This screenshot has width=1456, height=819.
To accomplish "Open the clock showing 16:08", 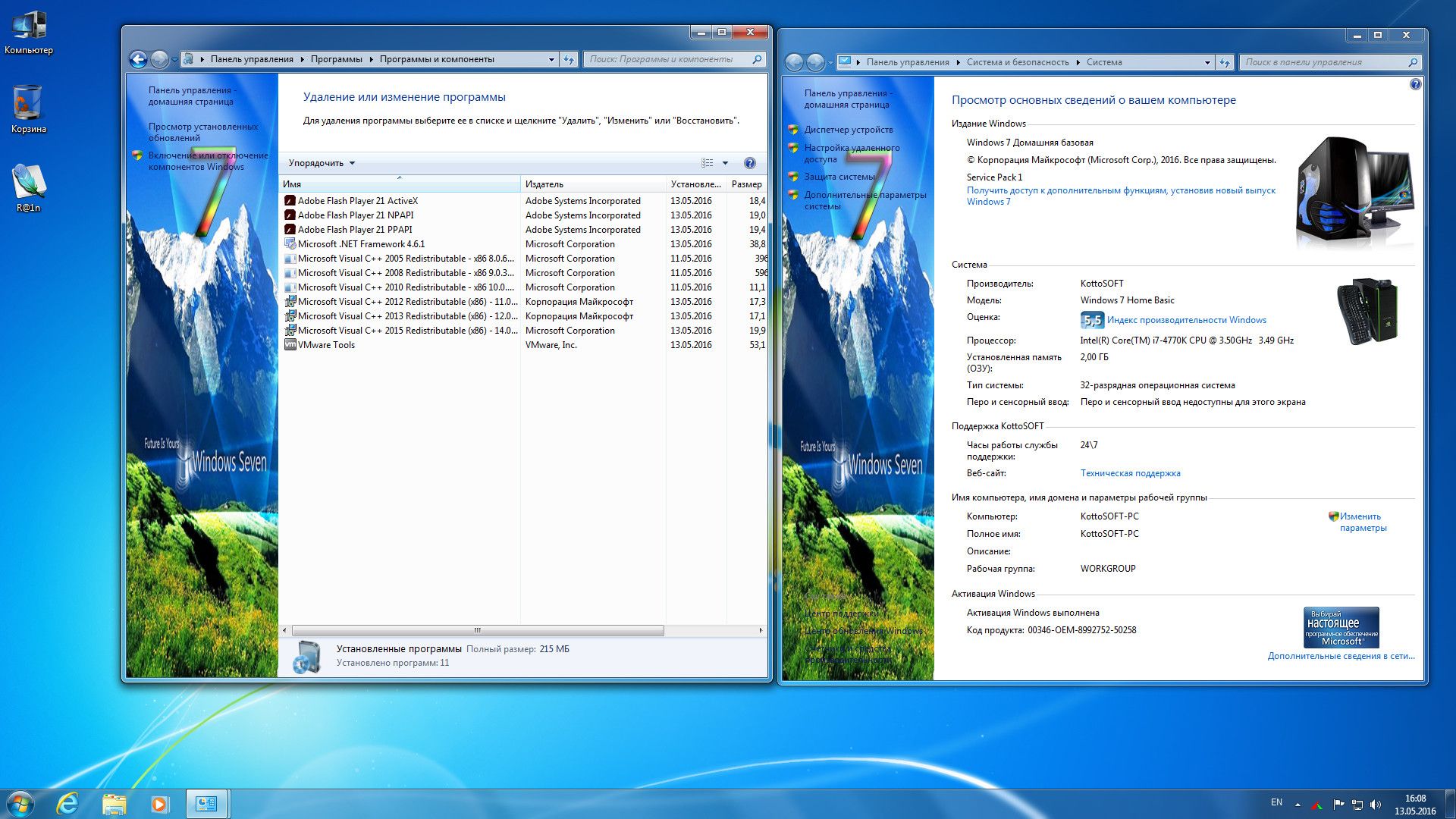I will 1415,805.
